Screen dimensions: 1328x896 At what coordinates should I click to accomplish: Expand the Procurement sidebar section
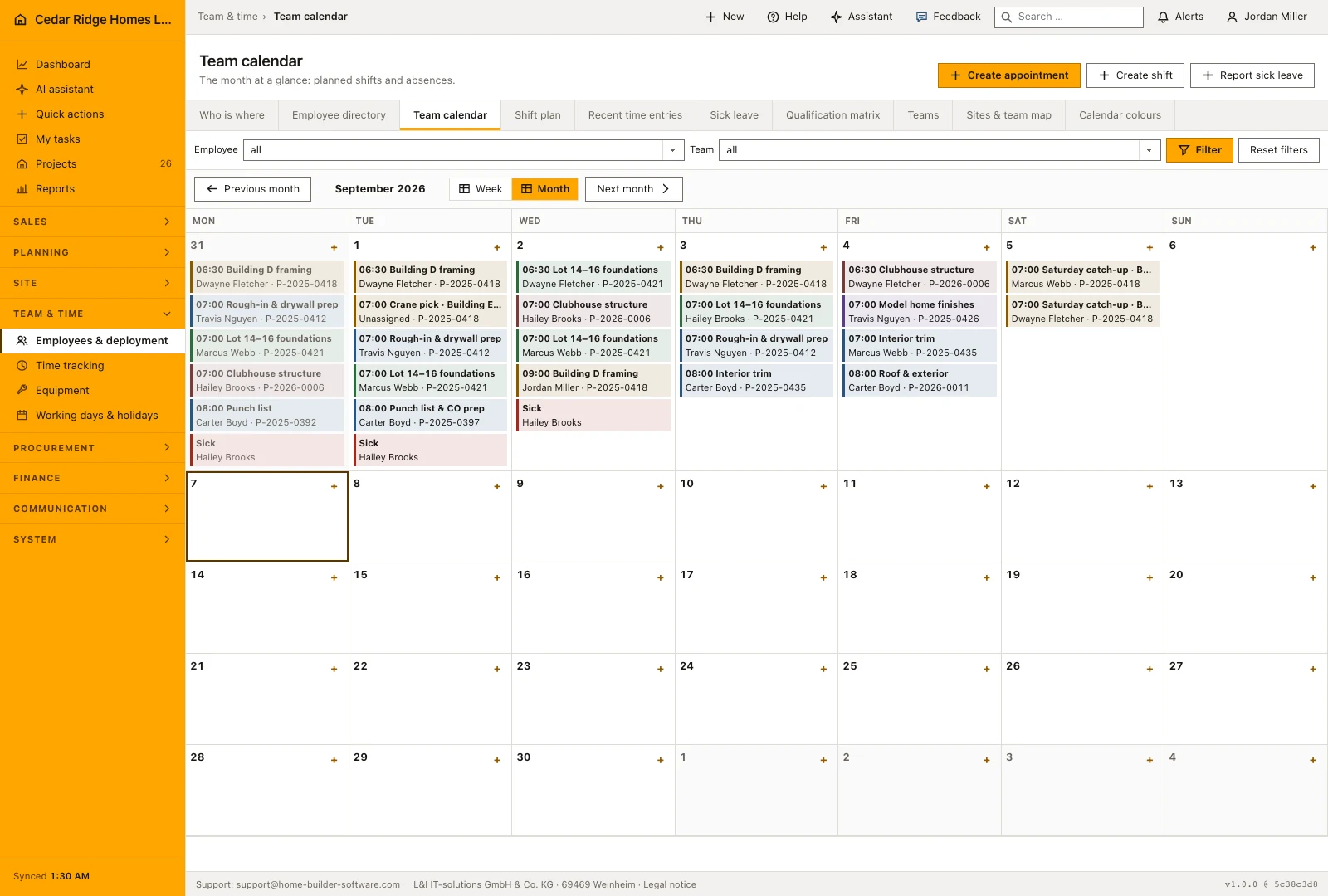click(x=92, y=448)
